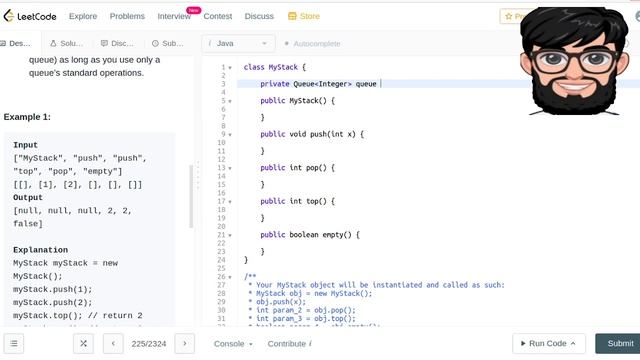Collapse class MyStack fold arrow on line 1
This screenshot has width=640, height=360.
pos(230,68)
